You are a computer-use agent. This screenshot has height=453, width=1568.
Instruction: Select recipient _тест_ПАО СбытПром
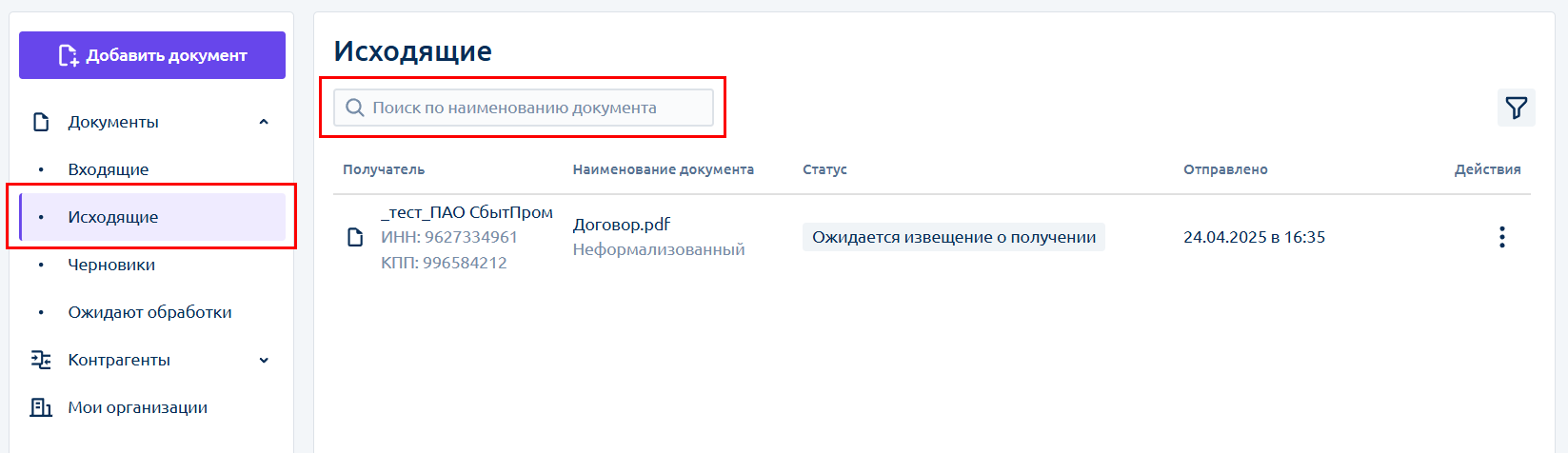pos(466,212)
